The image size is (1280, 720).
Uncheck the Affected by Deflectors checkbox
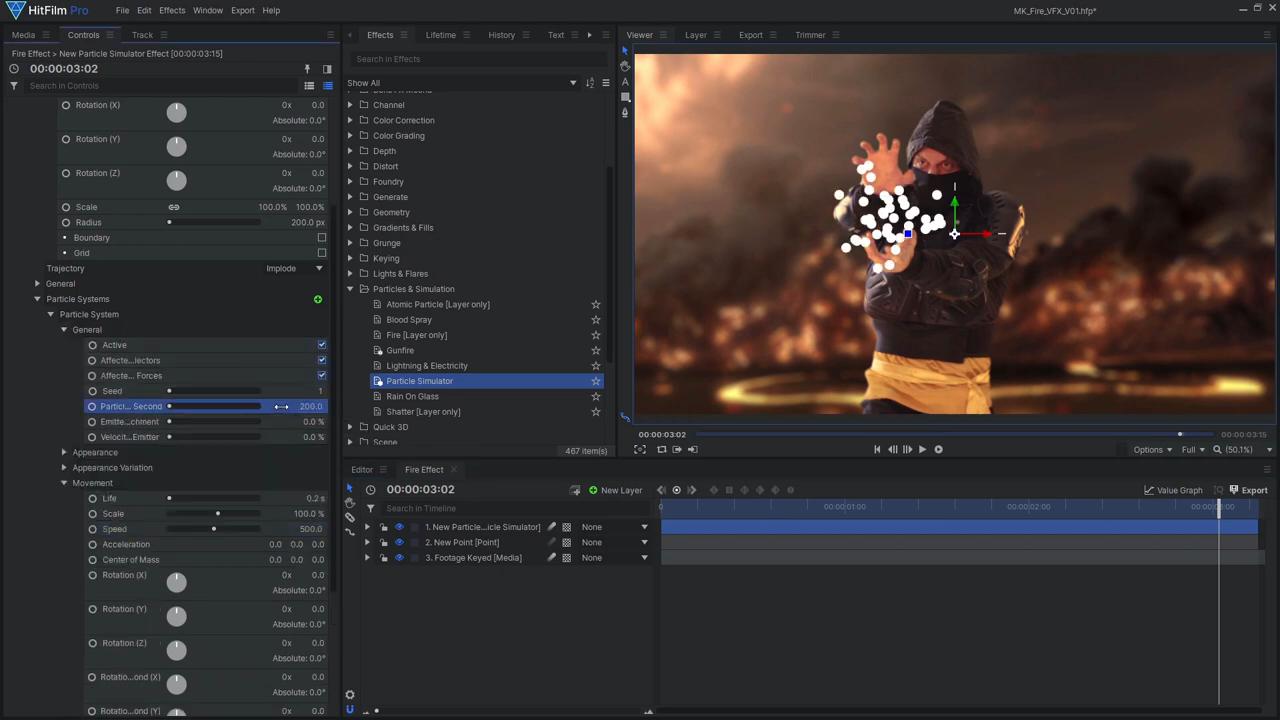[322, 360]
